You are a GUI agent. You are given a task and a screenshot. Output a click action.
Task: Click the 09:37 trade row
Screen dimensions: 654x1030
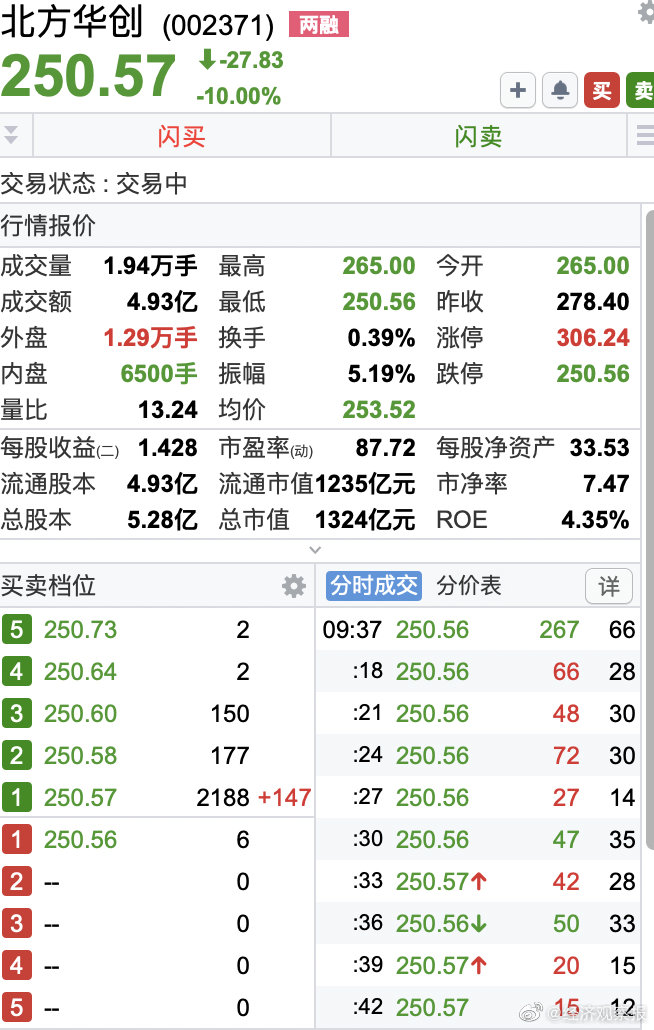point(479,629)
